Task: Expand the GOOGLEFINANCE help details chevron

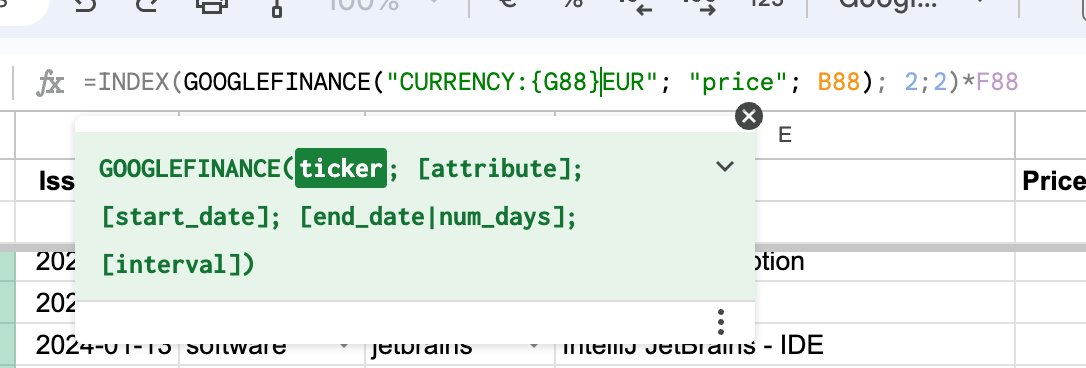Action: (x=724, y=166)
